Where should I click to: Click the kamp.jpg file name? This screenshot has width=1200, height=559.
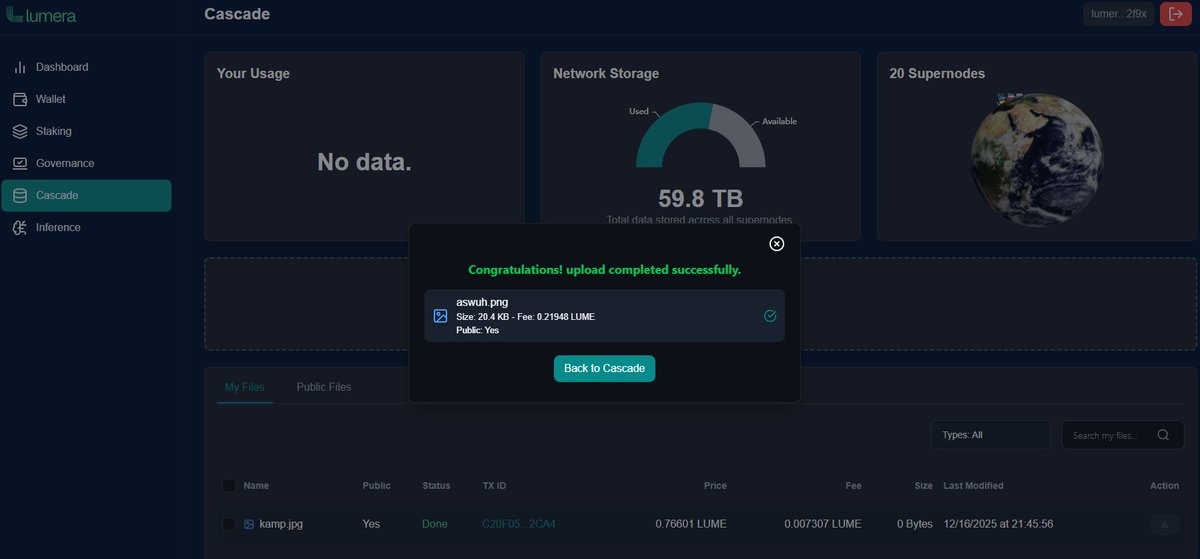click(281, 524)
